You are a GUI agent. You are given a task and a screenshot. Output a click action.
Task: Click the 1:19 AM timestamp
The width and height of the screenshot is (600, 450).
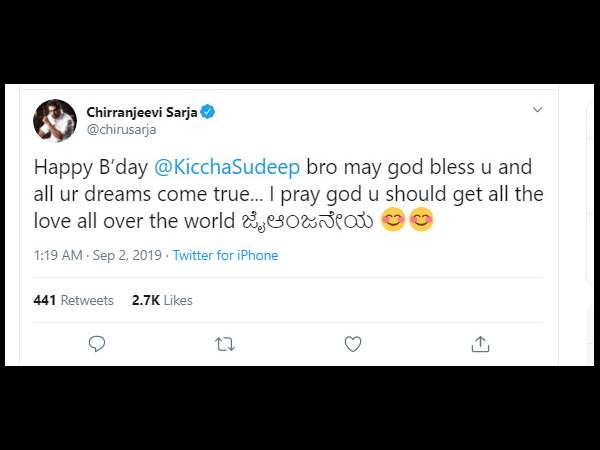click(58, 255)
